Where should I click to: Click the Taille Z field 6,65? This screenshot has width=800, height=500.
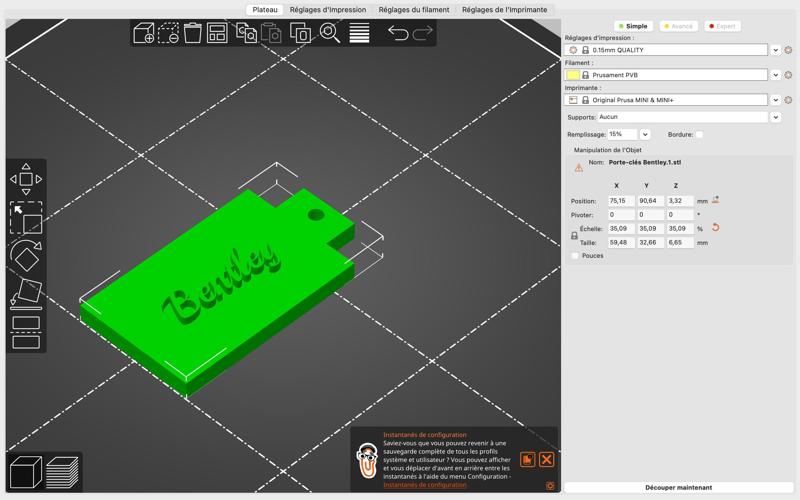(681, 243)
